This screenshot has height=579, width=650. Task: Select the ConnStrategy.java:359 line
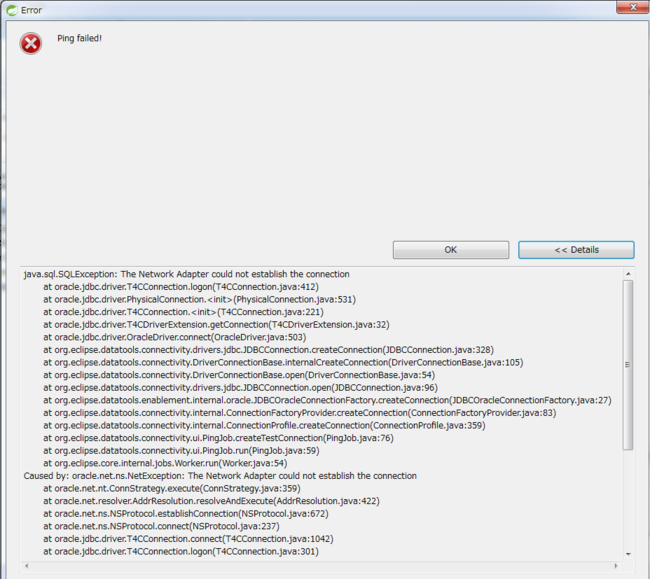(x=172, y=488)
